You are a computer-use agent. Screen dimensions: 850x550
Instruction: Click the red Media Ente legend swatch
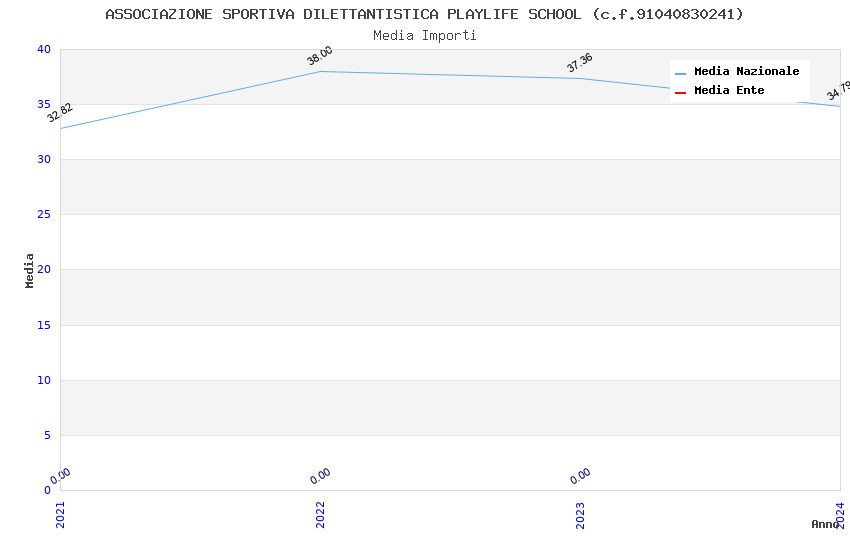[x=681, y=92]
